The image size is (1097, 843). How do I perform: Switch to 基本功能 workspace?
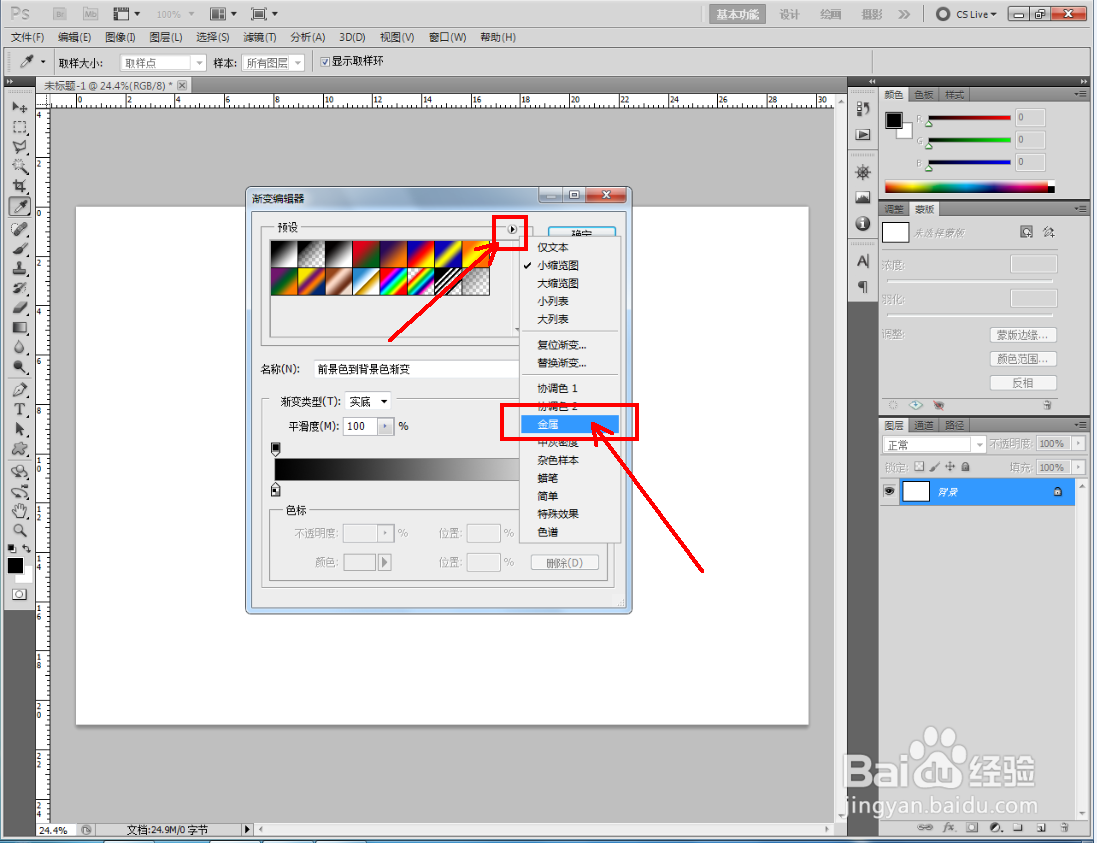(x=737, y=14)
